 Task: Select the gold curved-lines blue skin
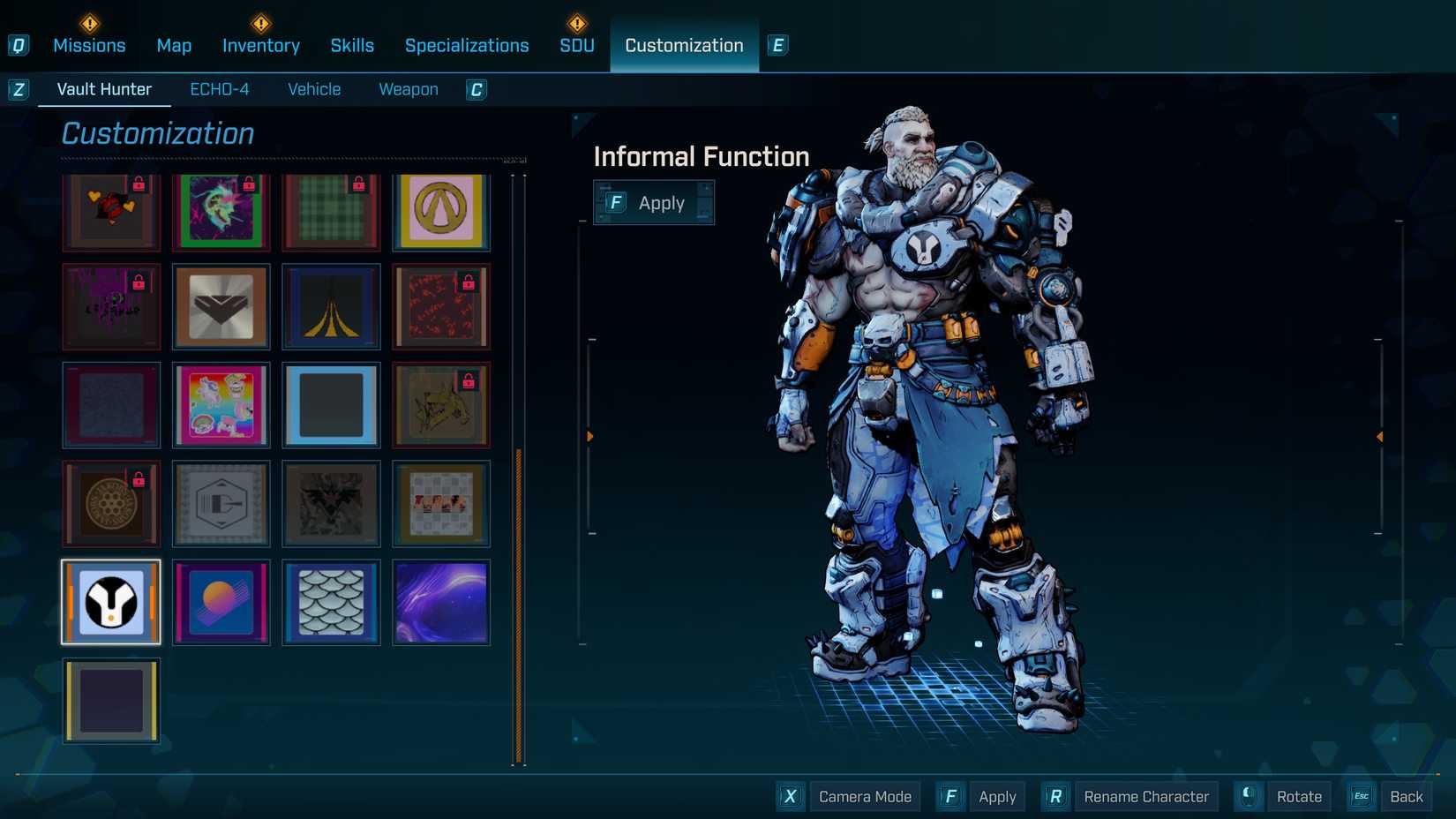[331, 306]
